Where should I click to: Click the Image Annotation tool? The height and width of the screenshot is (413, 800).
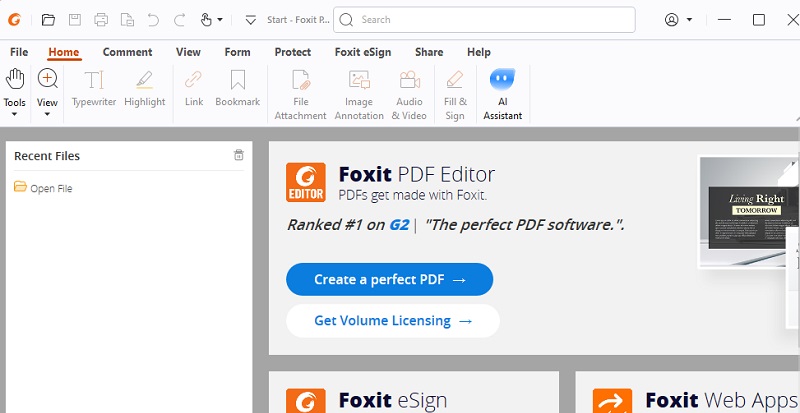[x=359, y=95]
